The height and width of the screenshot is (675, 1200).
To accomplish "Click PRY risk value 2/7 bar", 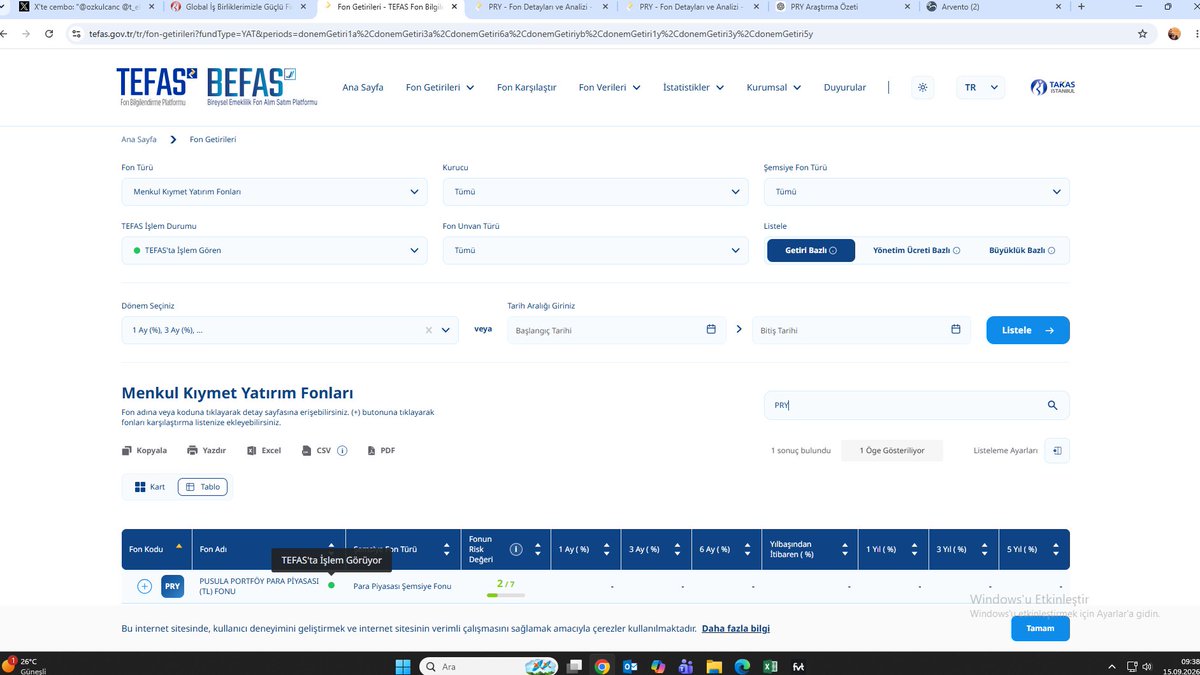I will point(506,588).
